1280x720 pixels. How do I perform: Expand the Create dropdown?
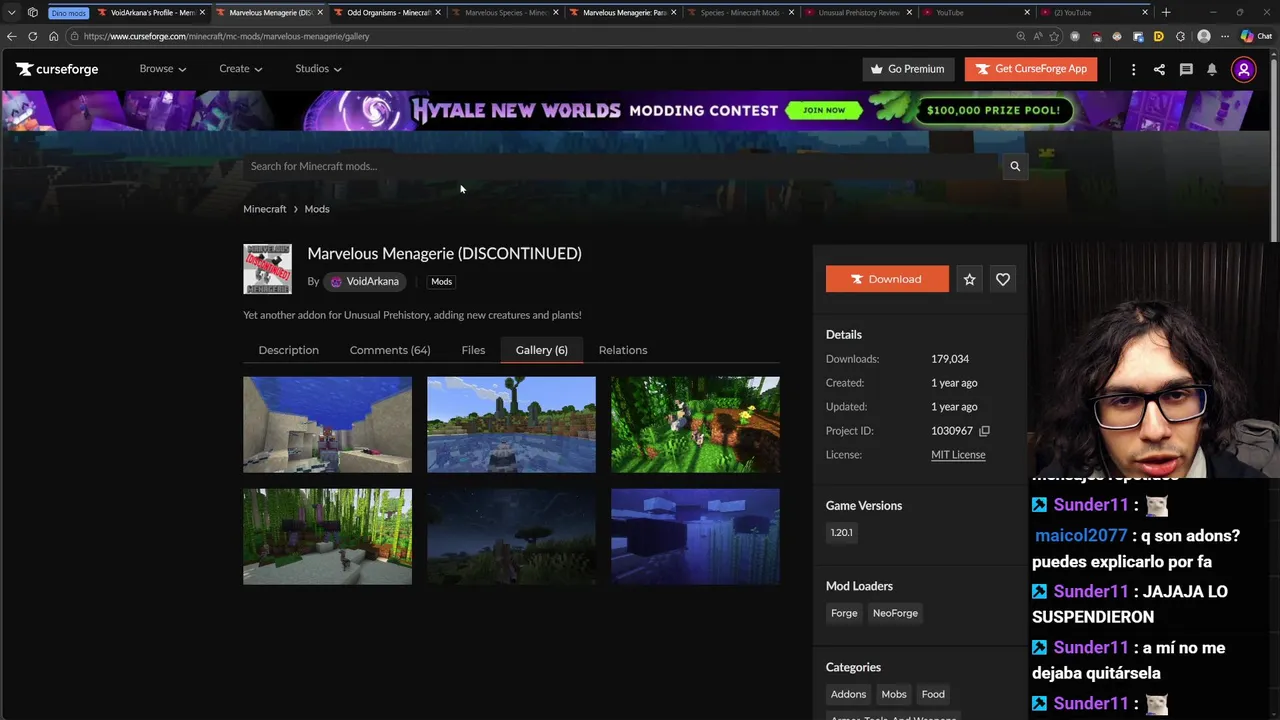(x=241, y=69)
